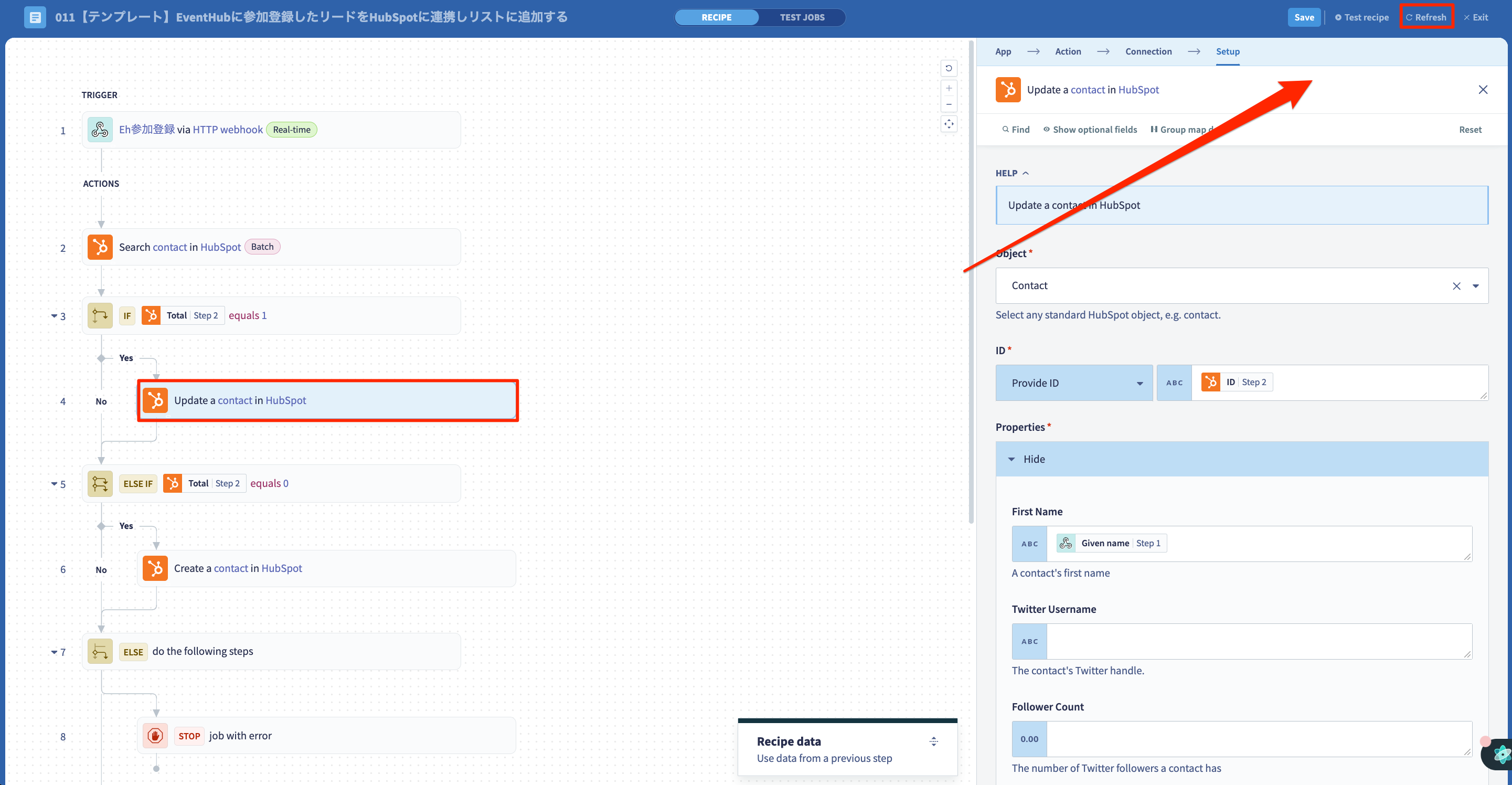The image size is (1512, 785).
Task: Select the Setup step tab
Action: 1227,51
